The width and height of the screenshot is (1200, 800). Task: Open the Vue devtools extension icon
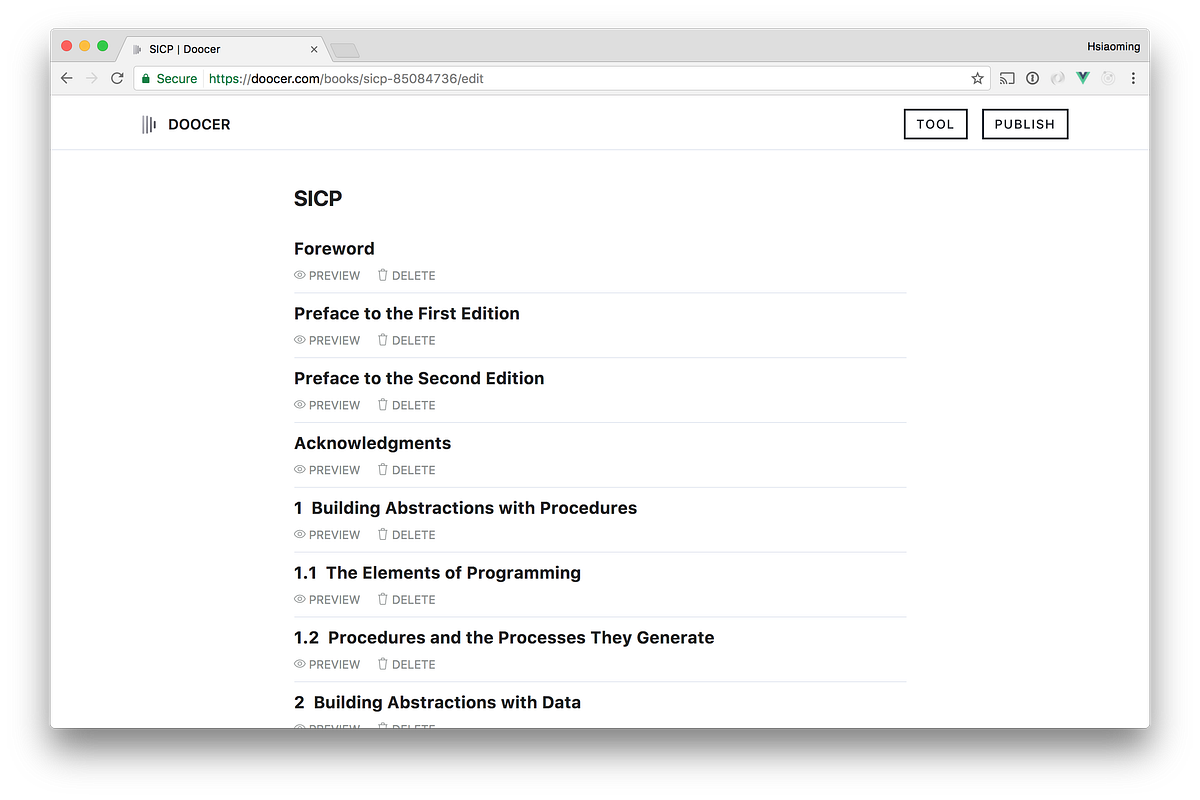(x=1083, y=78)
